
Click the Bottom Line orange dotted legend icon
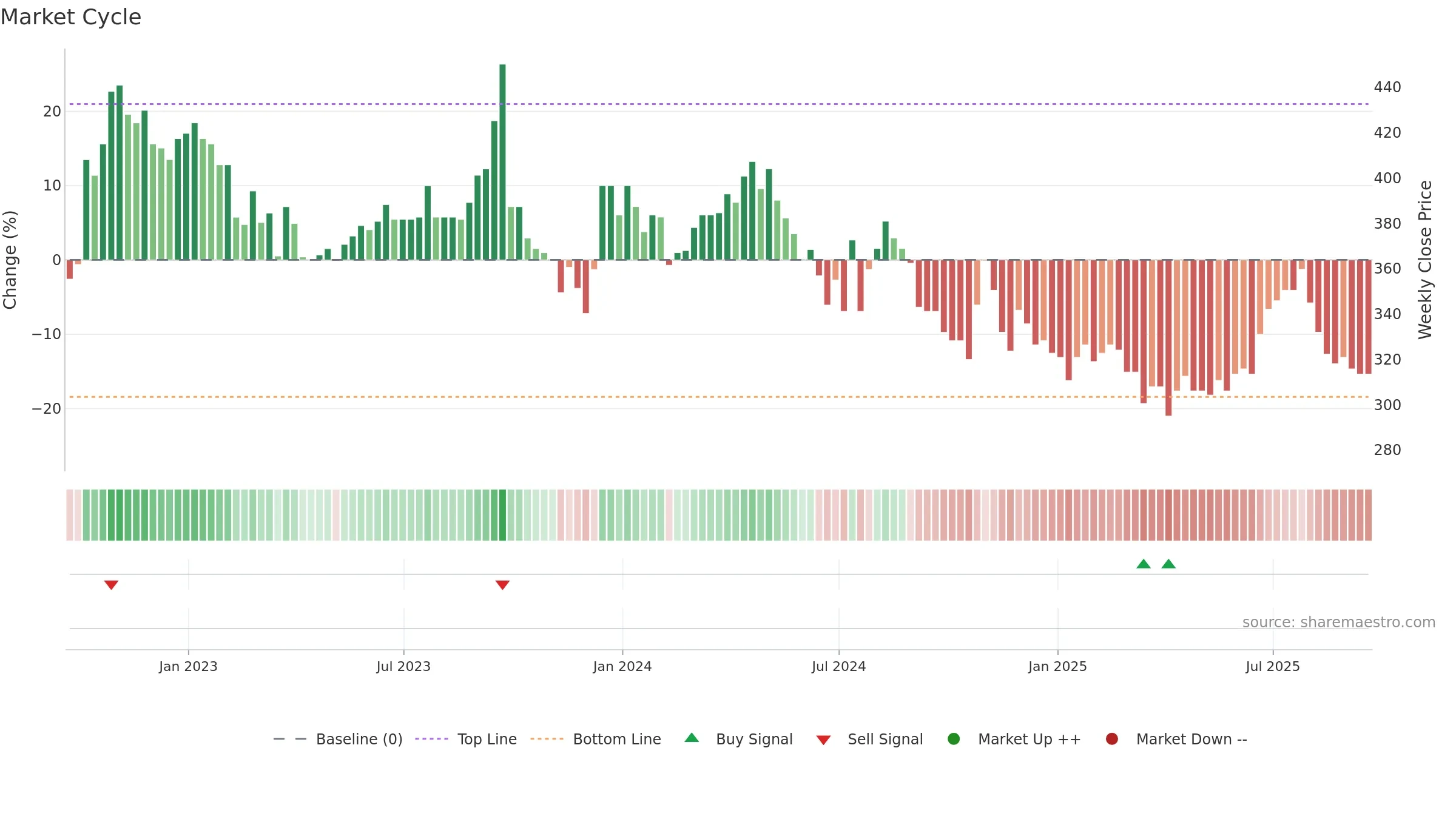(547, 739)
